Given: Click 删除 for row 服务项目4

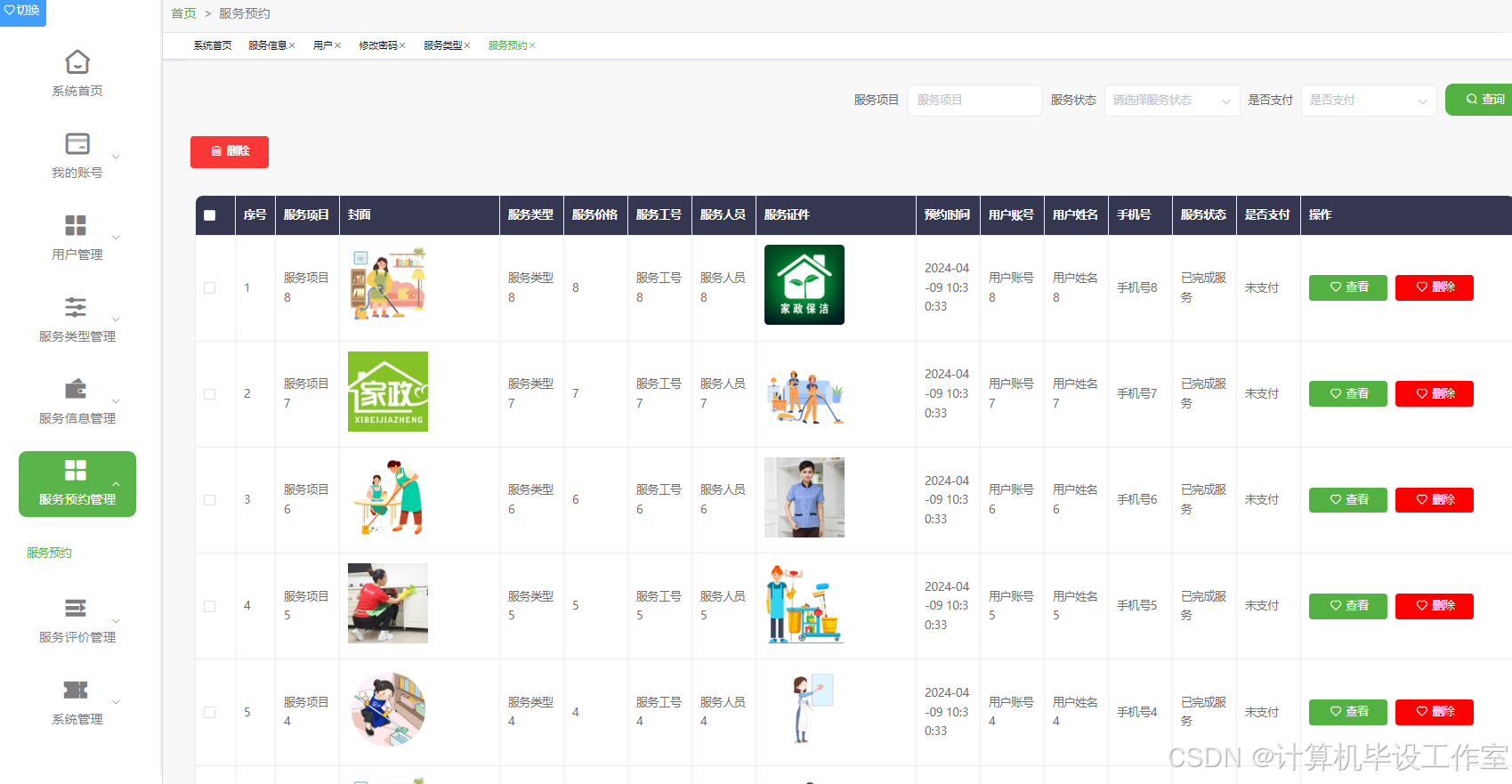Looking at the screenshot, I should coord(1435,712).
